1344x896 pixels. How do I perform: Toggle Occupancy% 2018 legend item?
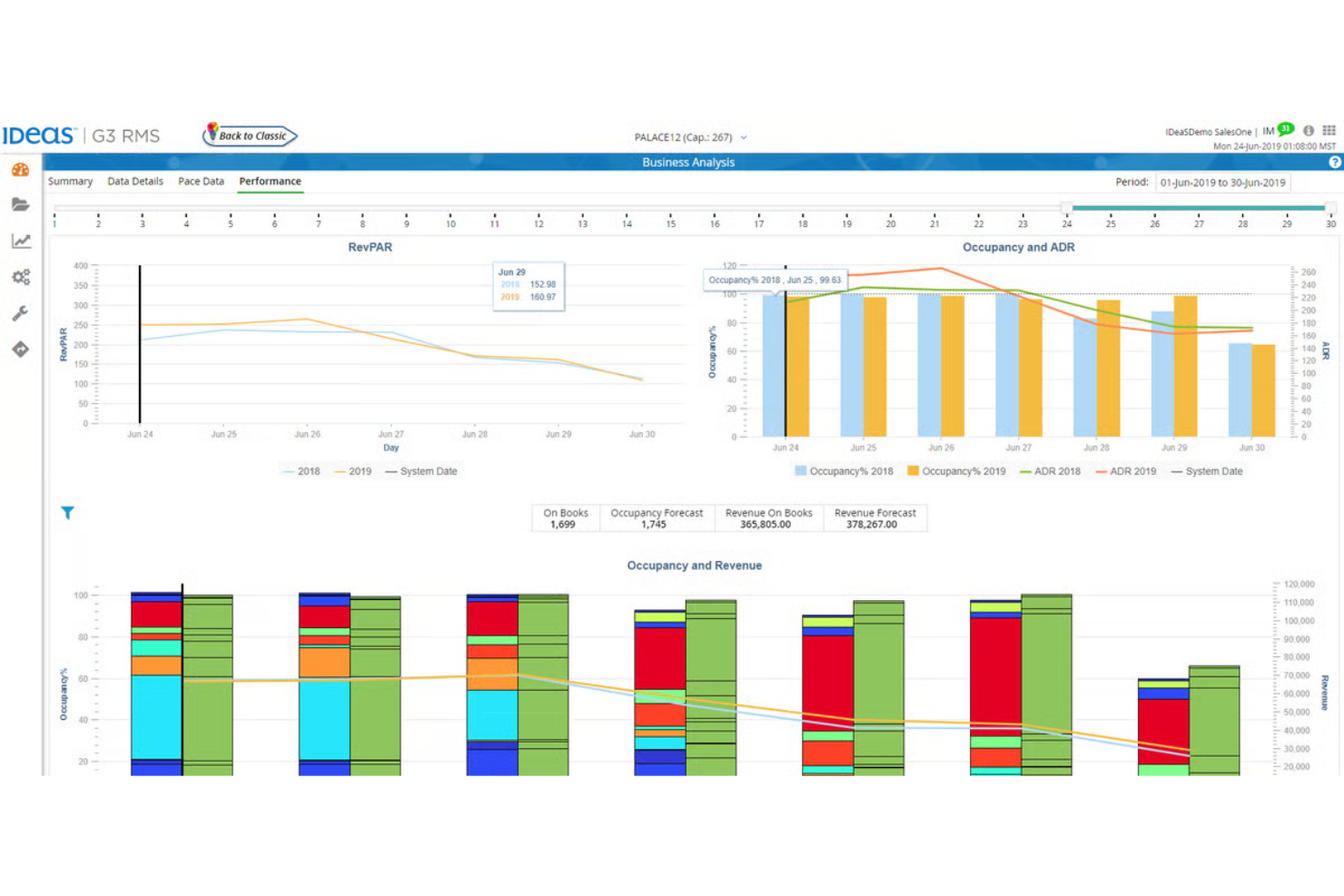point(844,472)
